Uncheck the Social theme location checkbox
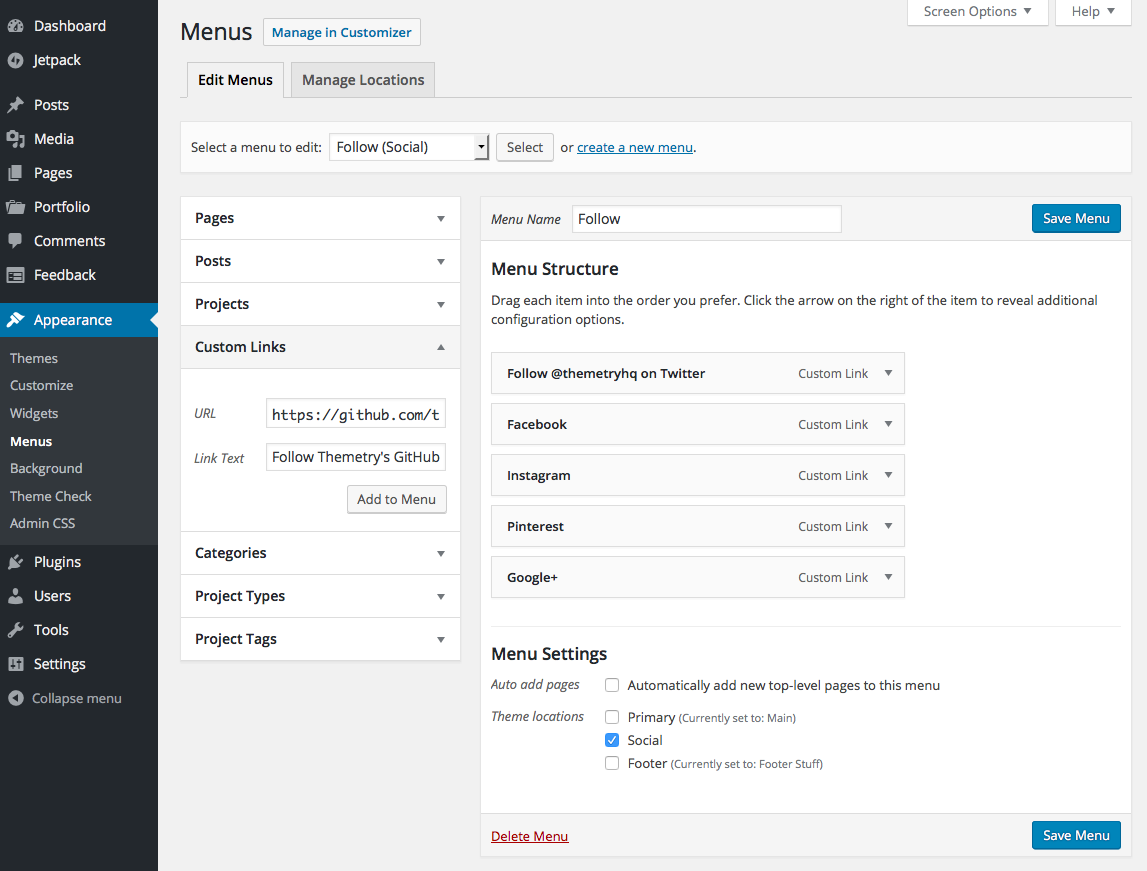Screen dimensions: 1147x871 point(612,740)
